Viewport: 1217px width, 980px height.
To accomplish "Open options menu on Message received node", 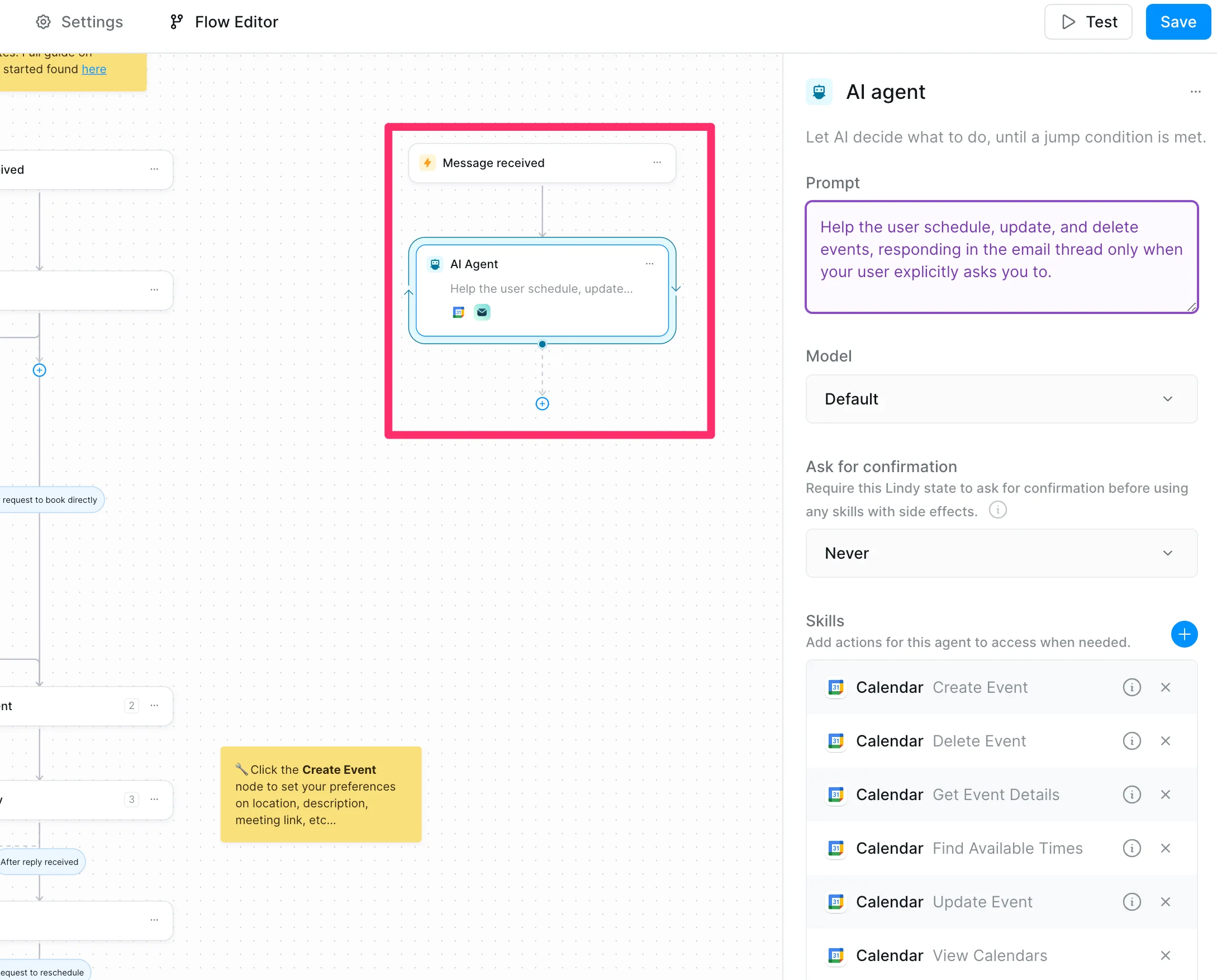I will (657, 163).
